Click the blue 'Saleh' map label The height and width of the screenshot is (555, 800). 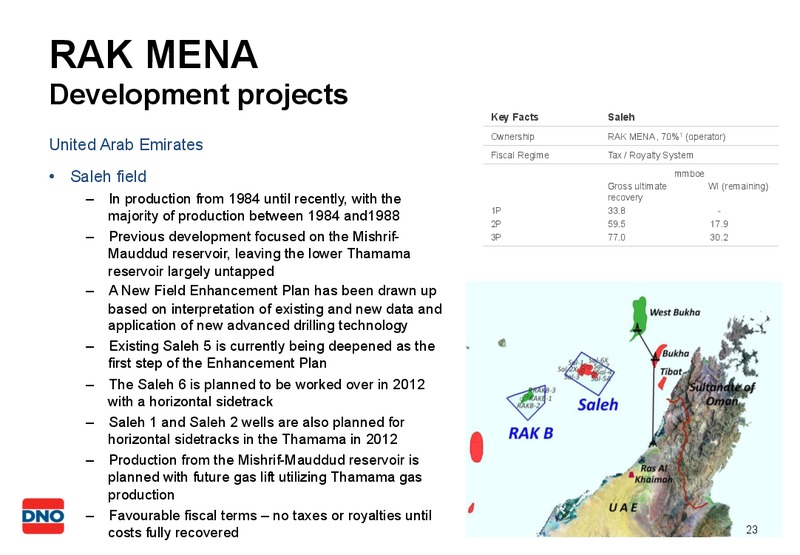tap(597, 405)
